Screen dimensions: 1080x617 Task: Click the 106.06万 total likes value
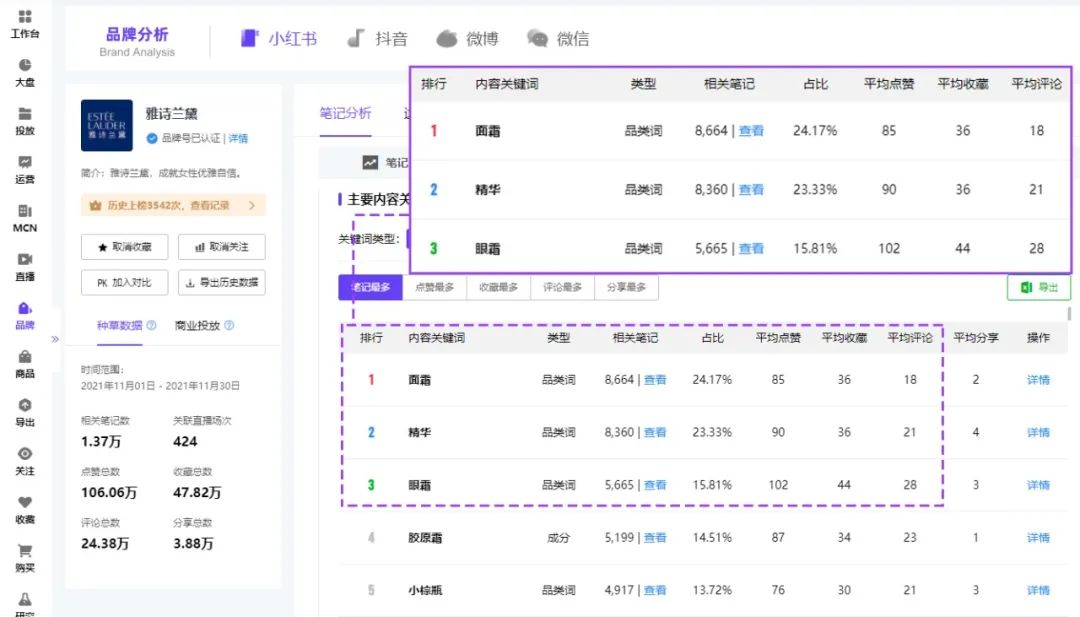pos(109,492)
